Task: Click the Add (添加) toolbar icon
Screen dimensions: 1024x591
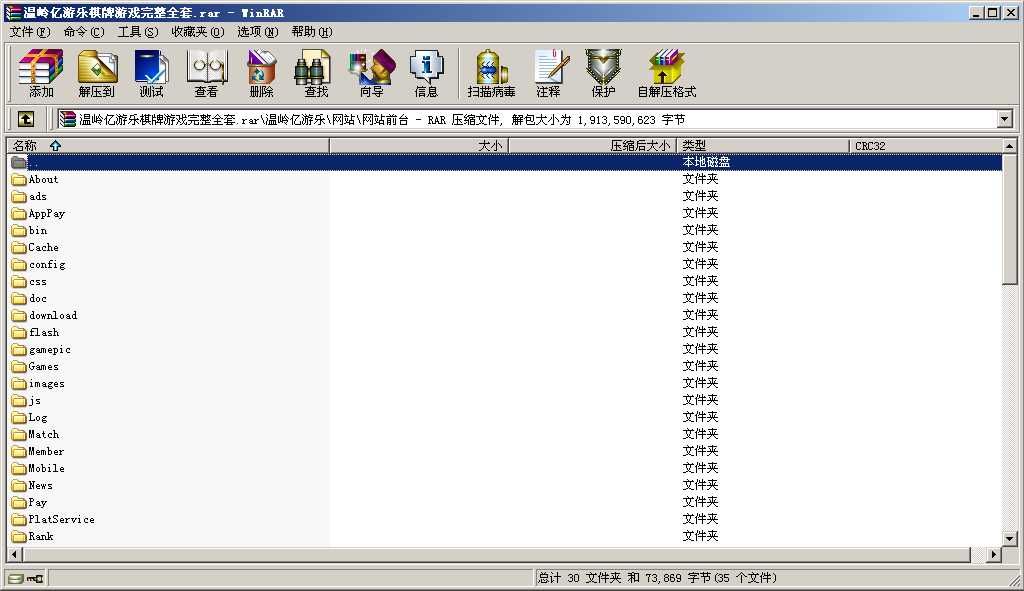Action: [x=40, y=72]
